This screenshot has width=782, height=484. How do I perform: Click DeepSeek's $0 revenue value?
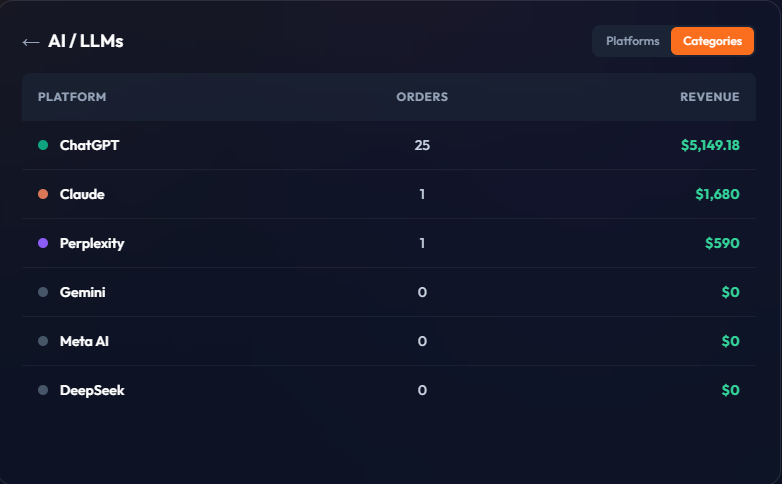tap(730, 390)
